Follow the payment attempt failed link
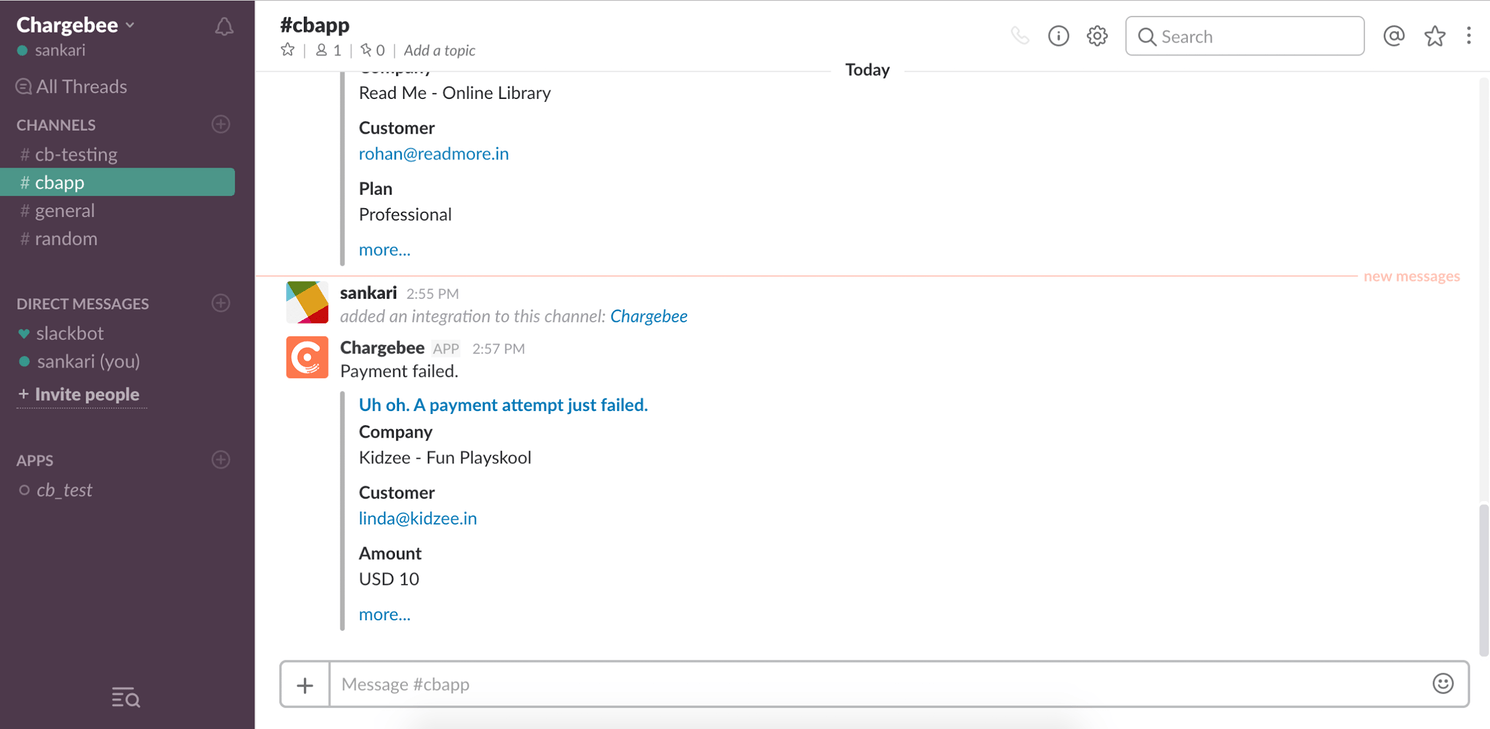The height and width of the screenshot is (729, 1490). 503,404
